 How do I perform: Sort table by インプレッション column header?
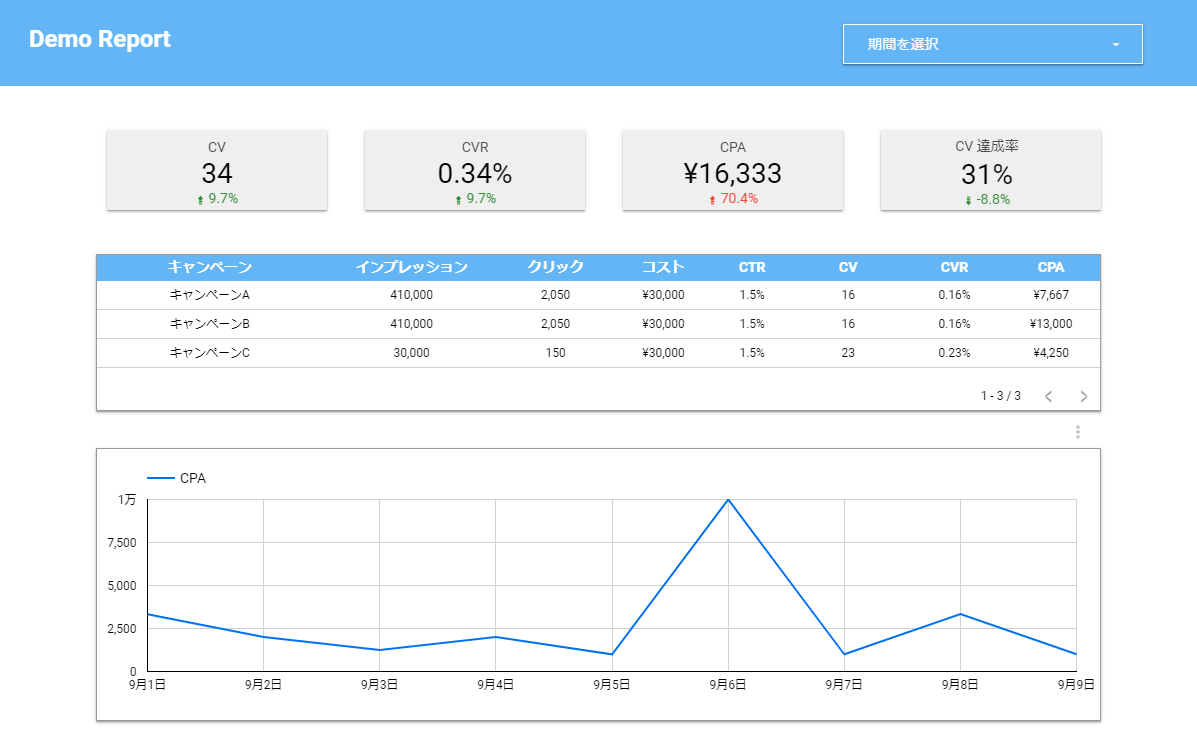(x=411, y=267)
